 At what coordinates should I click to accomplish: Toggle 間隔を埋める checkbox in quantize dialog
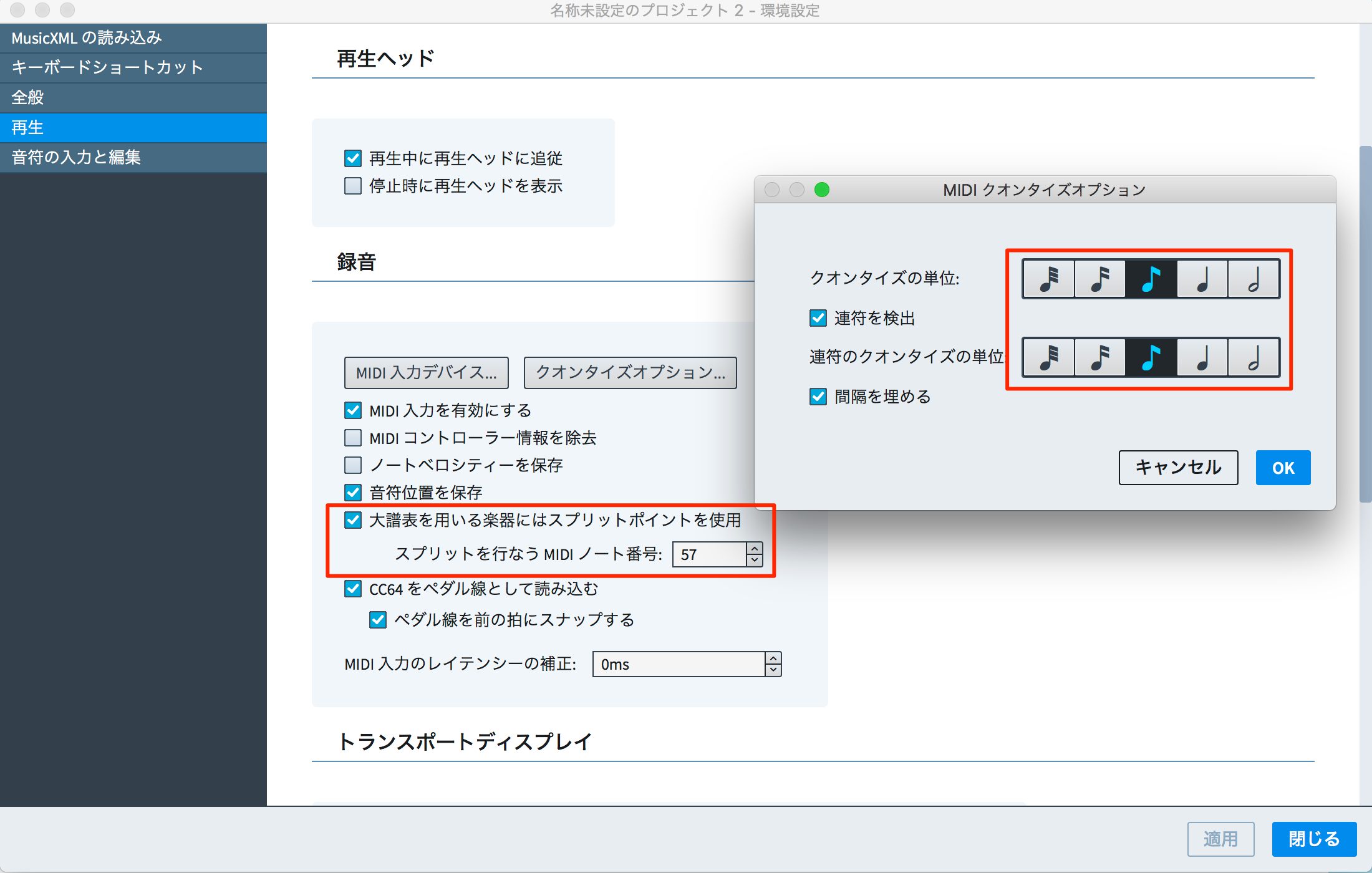[x=818, y=397]
